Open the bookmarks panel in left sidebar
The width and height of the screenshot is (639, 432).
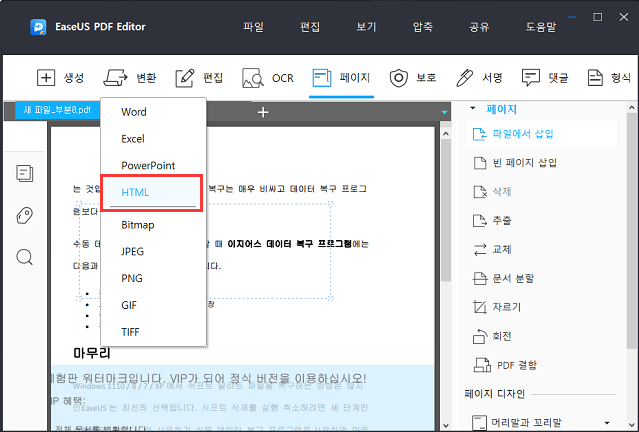[x=25, y=174]
